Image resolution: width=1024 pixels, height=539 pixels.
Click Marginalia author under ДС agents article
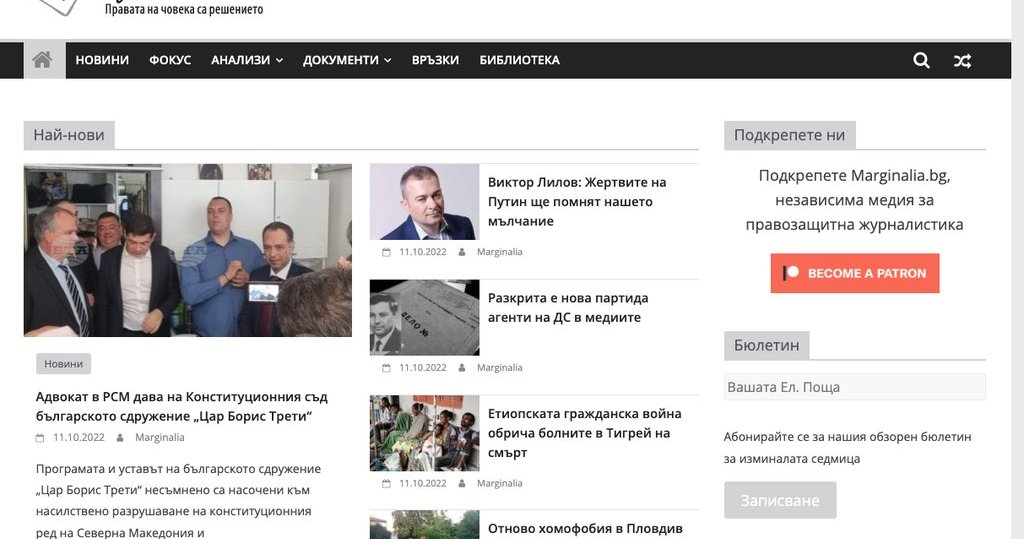pyautogui.click(x=500, y=367)
